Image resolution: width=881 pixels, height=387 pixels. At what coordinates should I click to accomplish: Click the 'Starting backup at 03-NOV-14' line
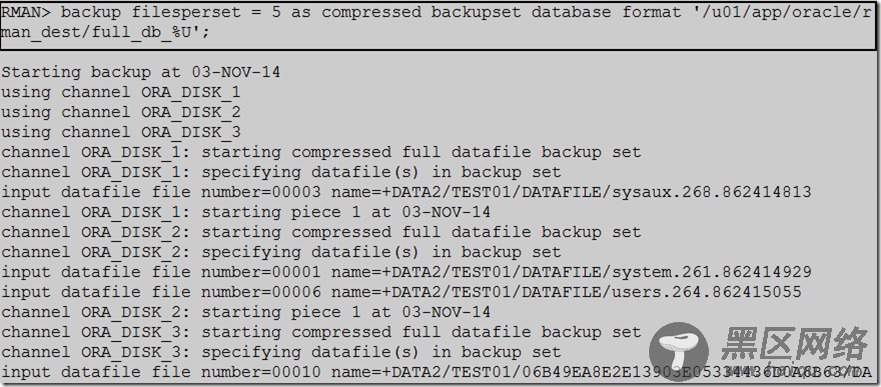[140, 72]
